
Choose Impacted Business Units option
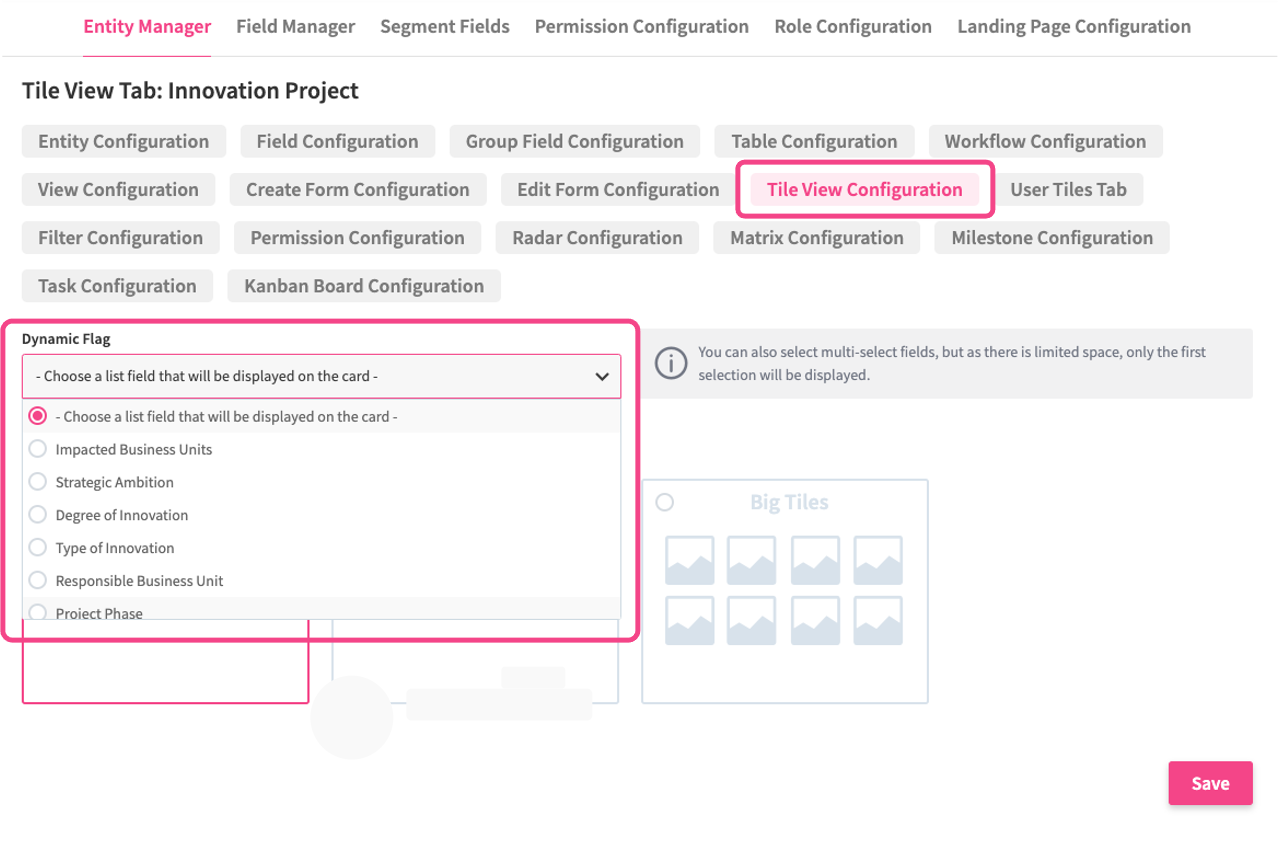coord(133,449)
